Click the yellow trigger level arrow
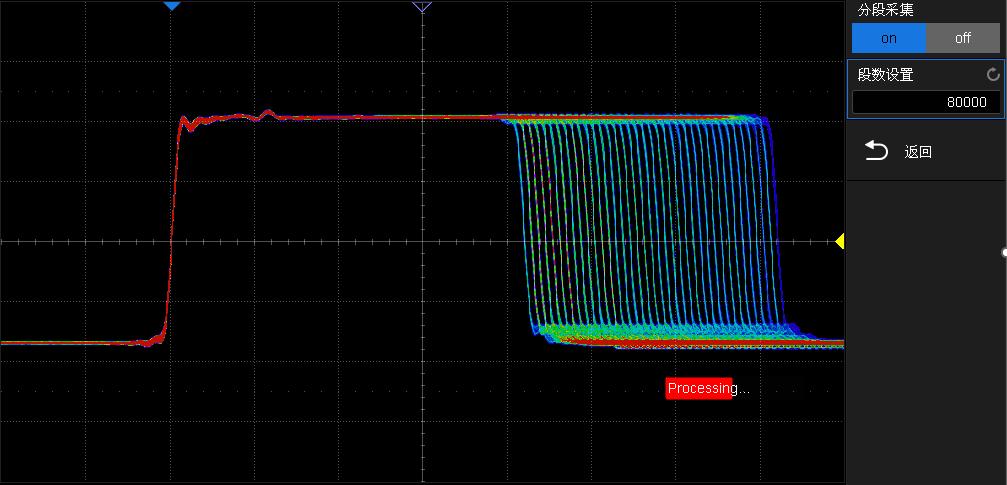 coord(839,241)
